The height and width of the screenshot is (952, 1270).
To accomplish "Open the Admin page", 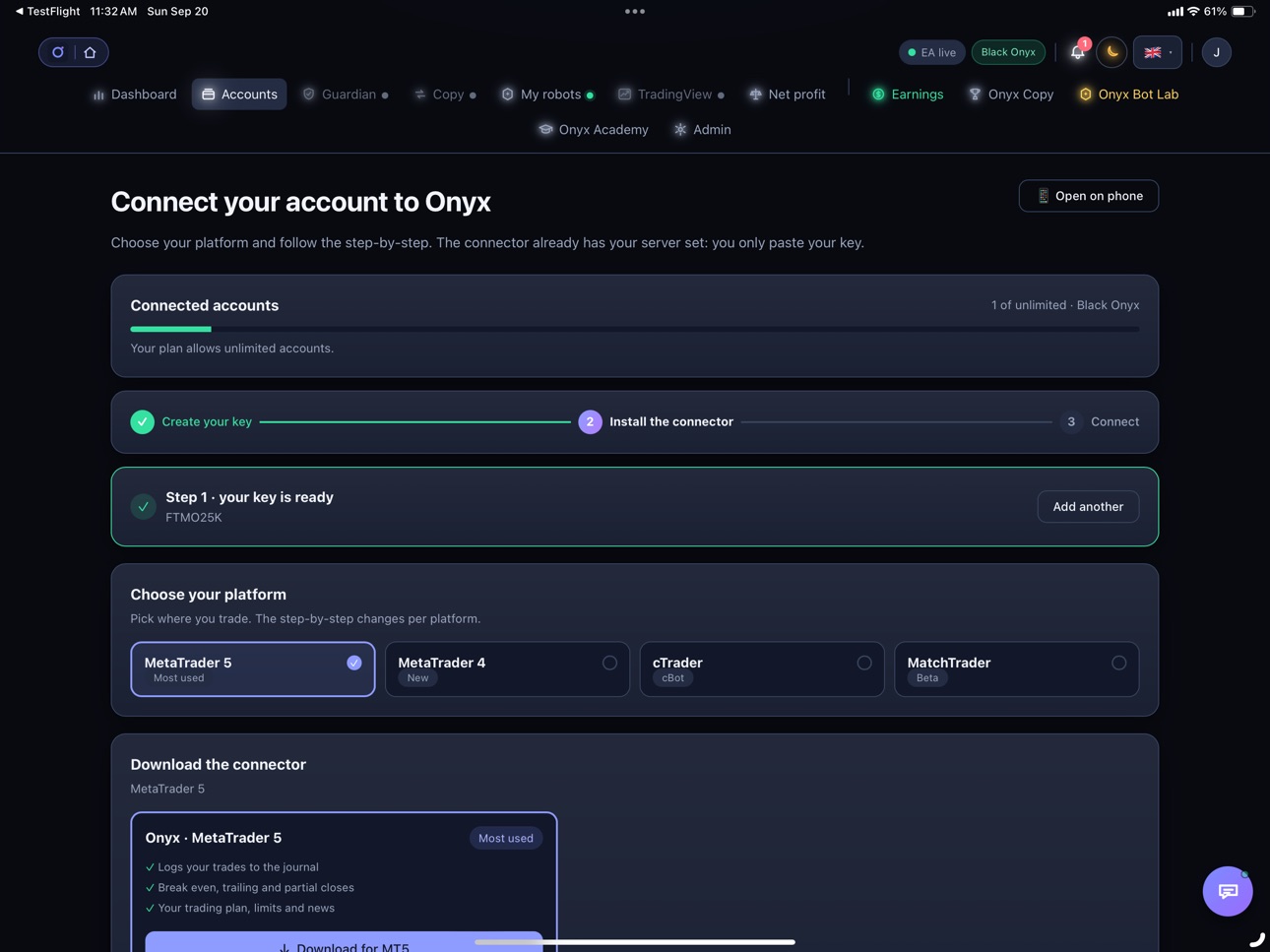I will (702, 130).
